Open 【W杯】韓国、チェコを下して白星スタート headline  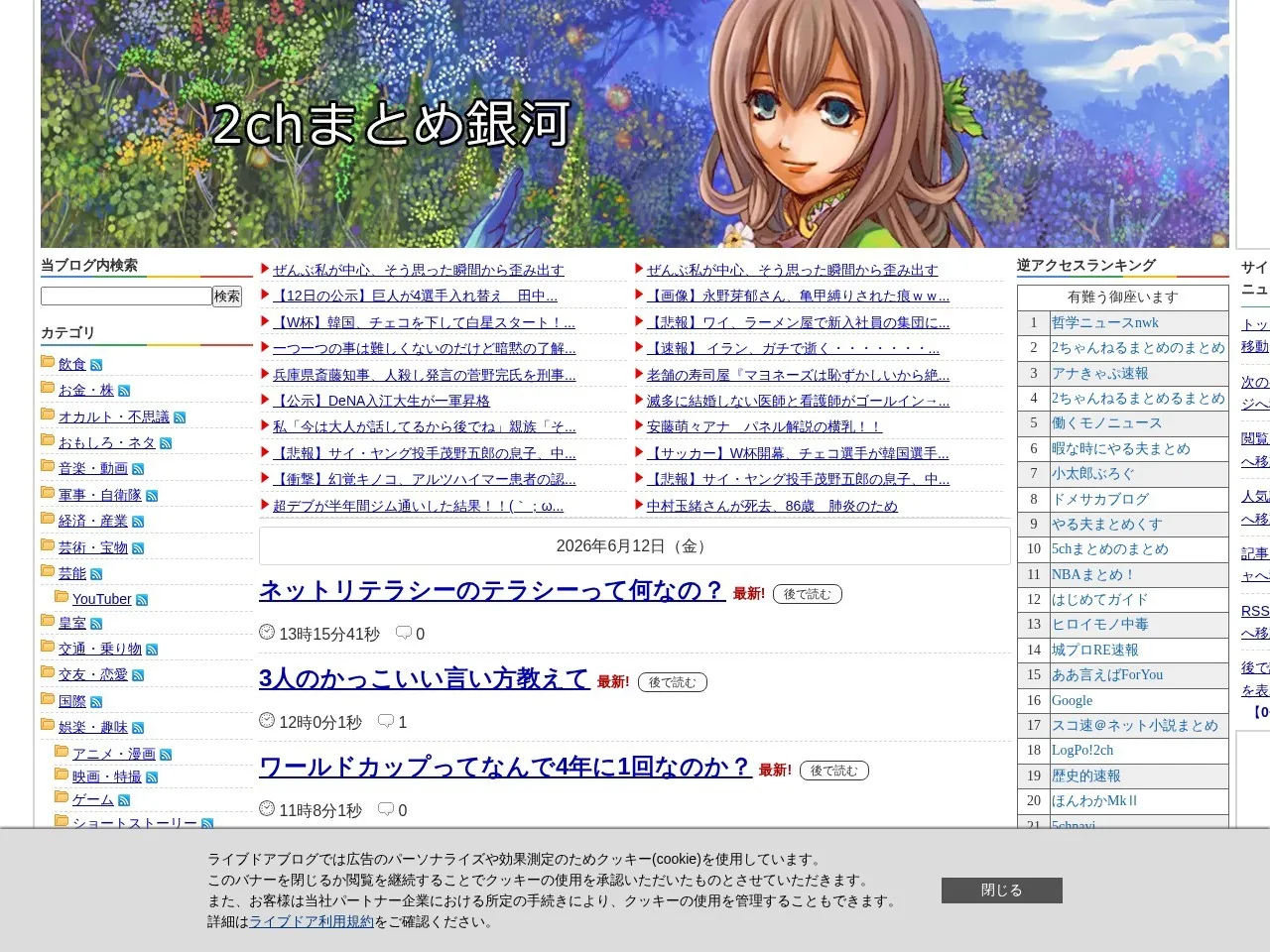[424, 322]
